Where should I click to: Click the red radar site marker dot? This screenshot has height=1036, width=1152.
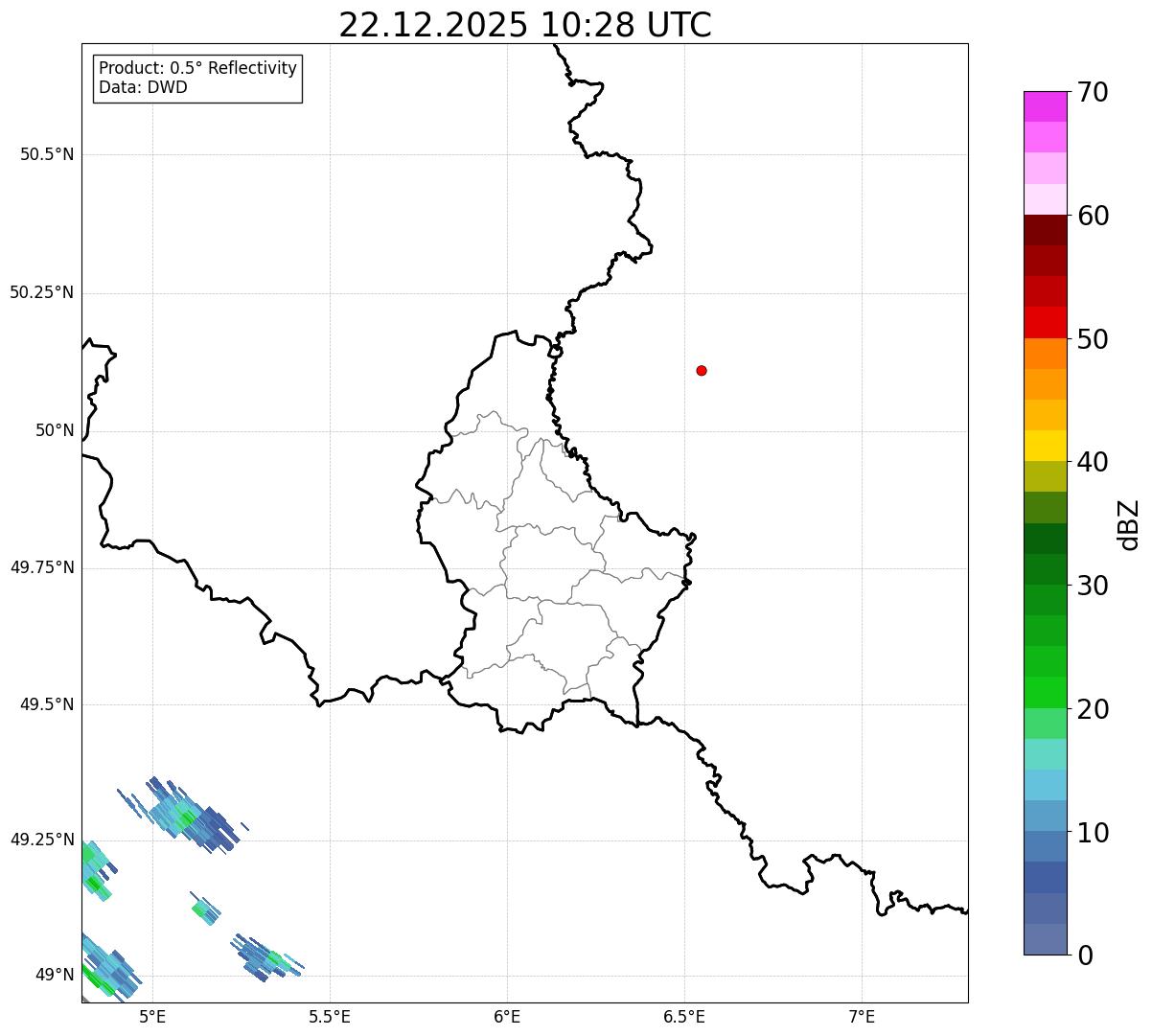(x=702, y=370)
